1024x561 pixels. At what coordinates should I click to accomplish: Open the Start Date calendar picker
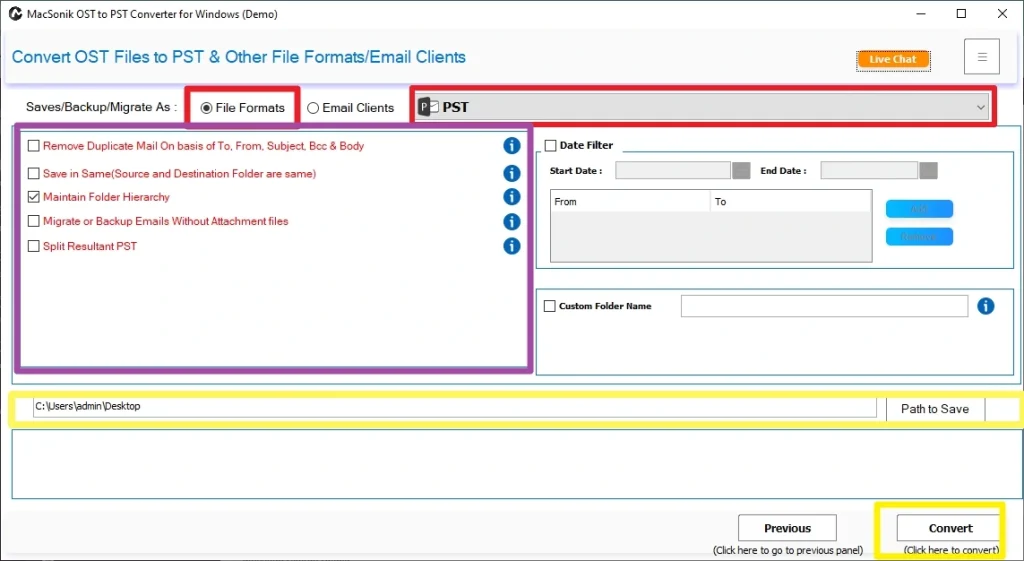click(741, 171)
